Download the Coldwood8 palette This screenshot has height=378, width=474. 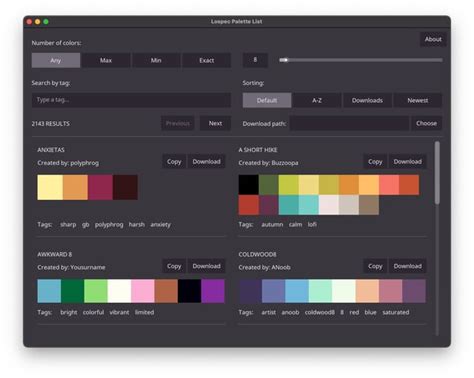[x=407, y=266]
